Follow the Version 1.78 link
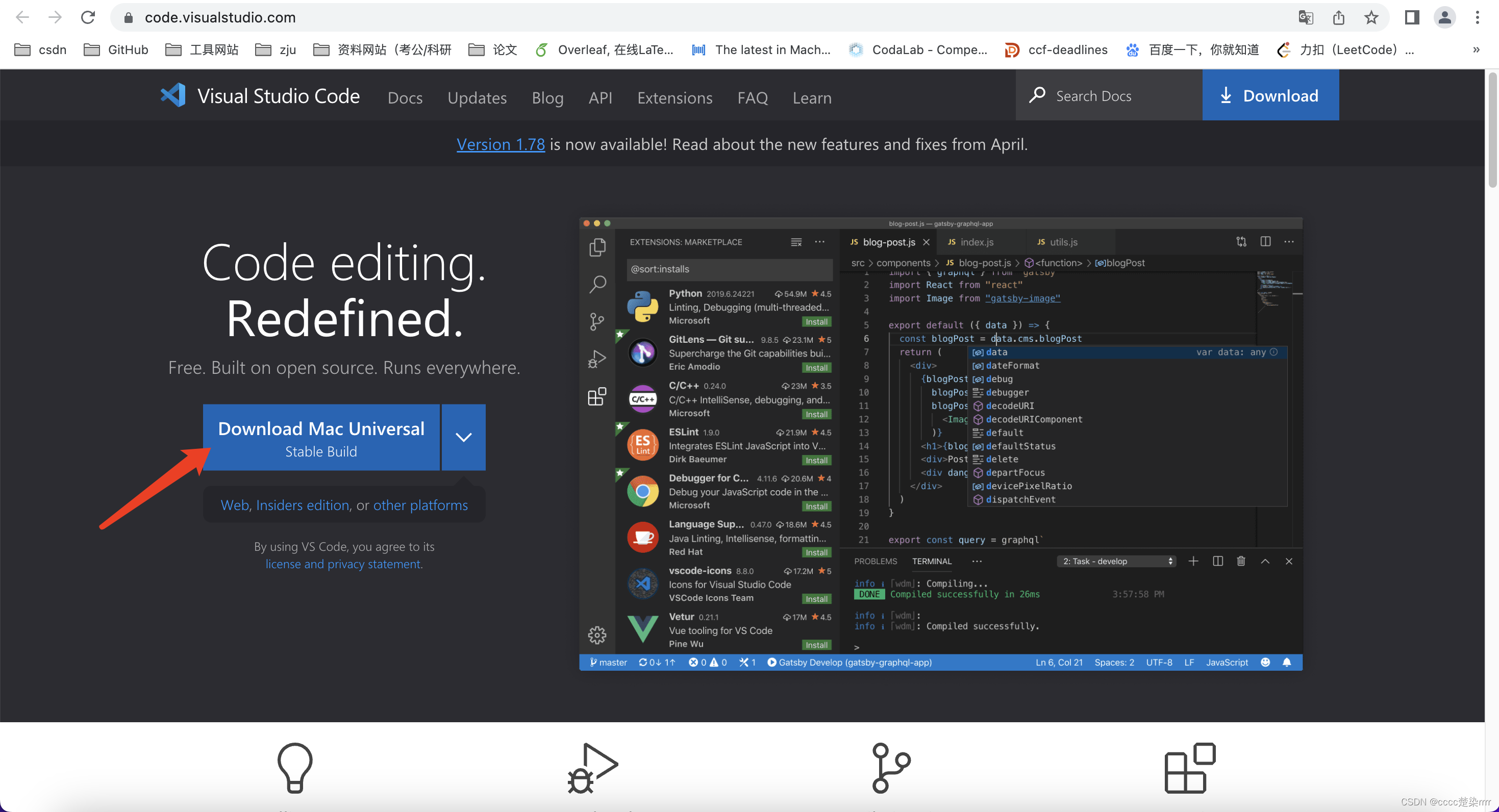The image size is (1499, 812). click(501, 144)
